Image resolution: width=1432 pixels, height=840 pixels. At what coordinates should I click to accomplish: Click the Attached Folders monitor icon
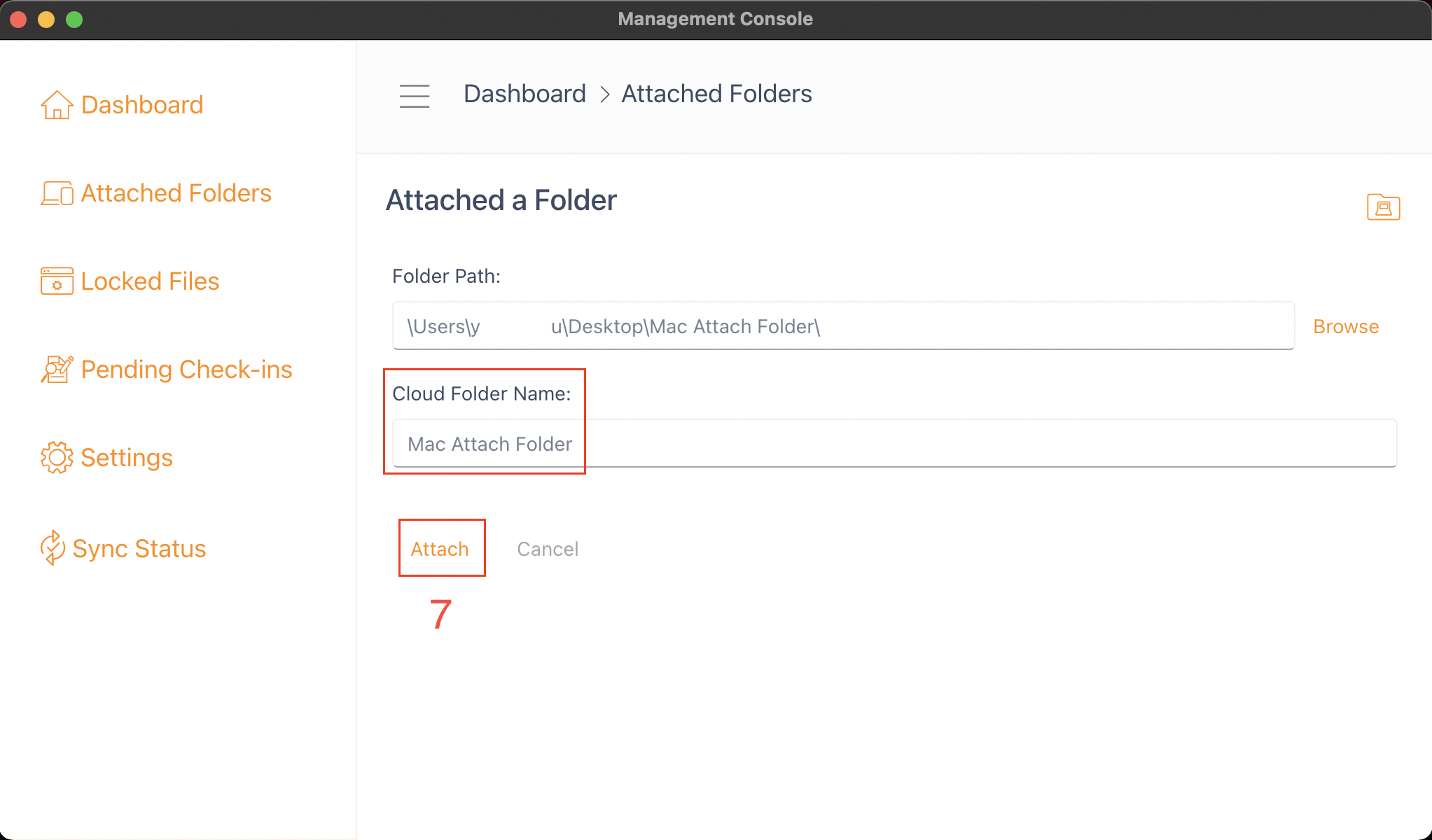coord(55,193)
